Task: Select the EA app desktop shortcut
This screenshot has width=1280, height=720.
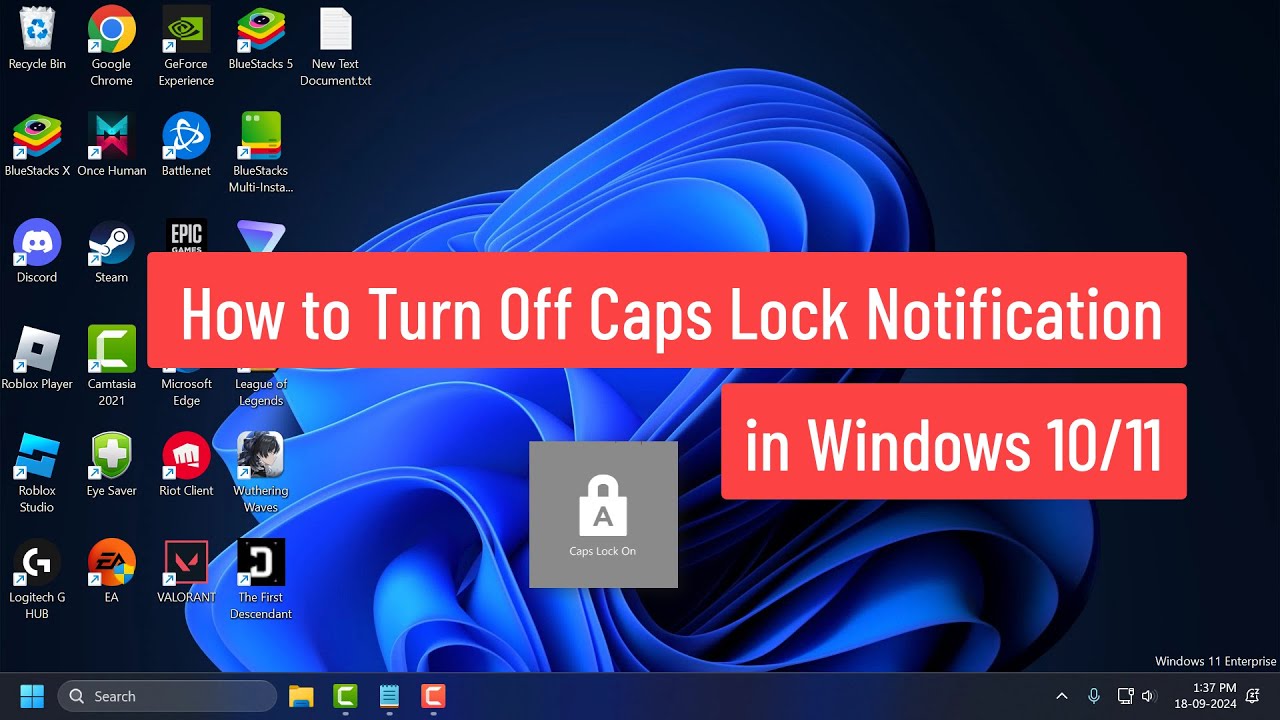Action: 111,572
